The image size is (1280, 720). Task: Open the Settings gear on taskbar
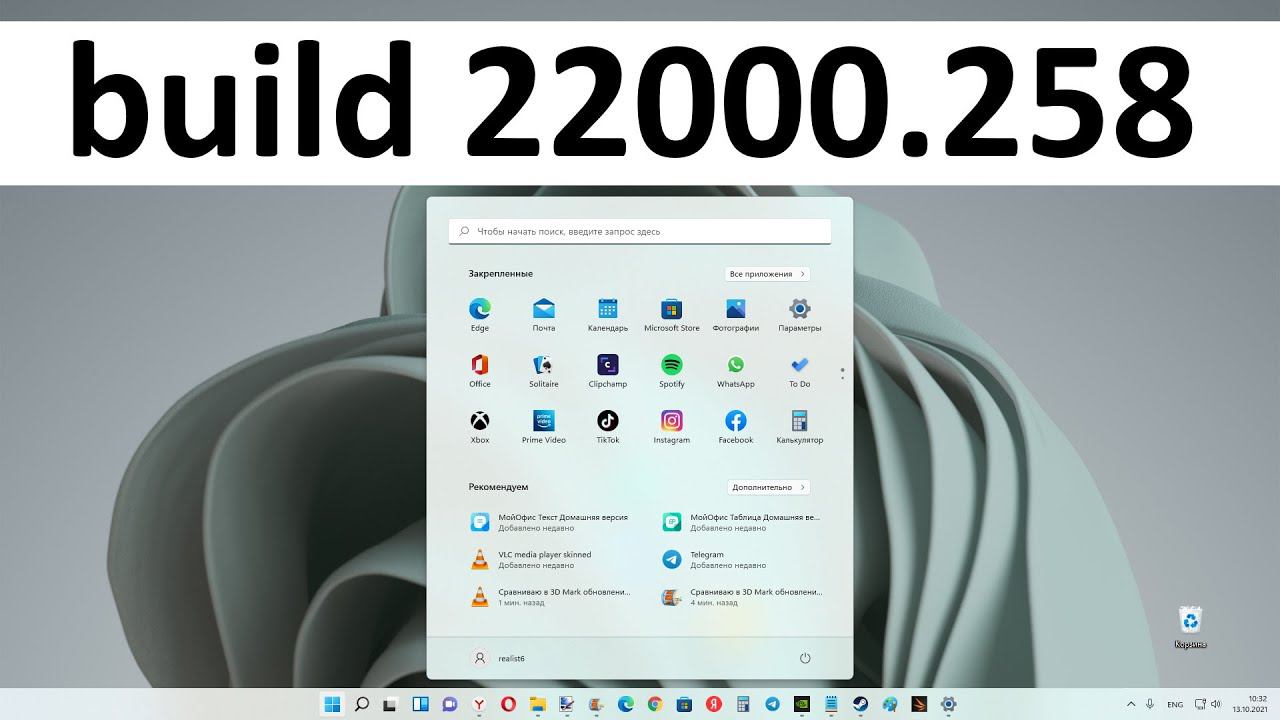point(948,704)
